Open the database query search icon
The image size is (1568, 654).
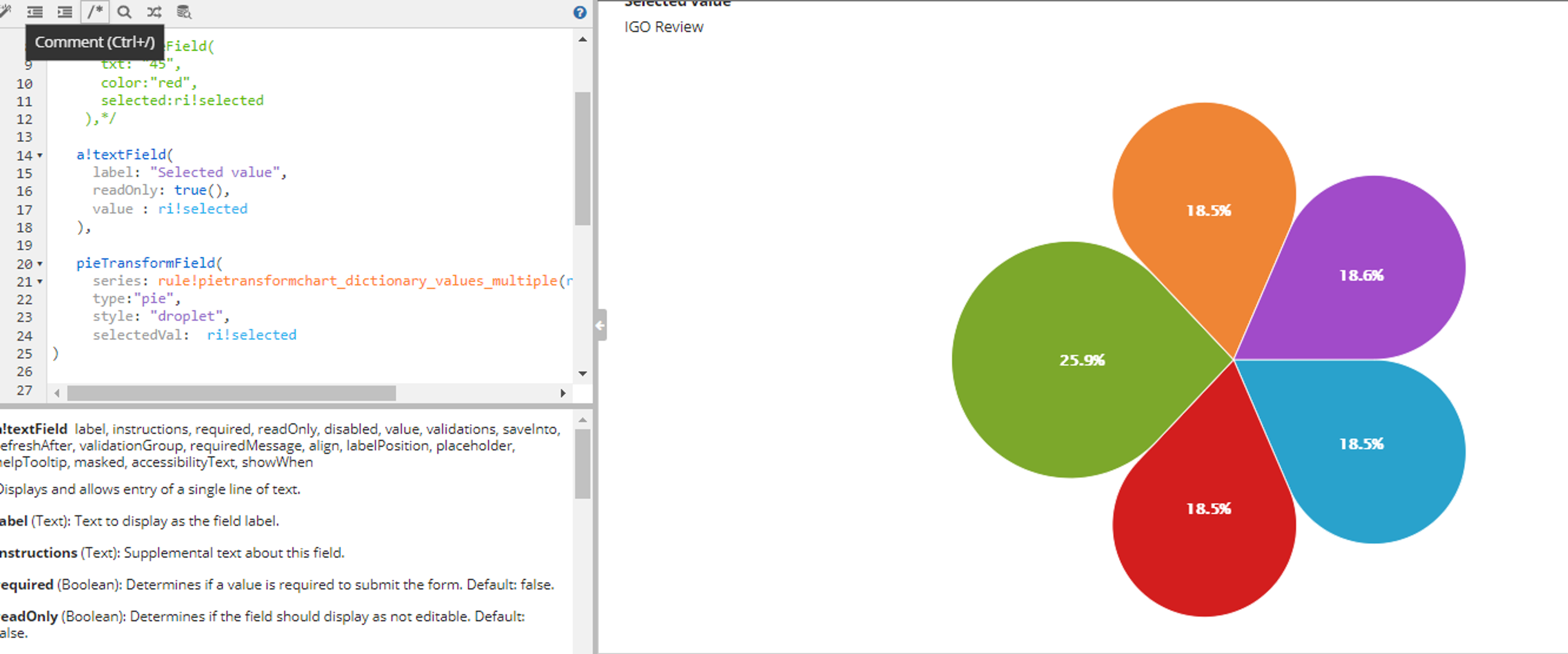point(184,11)
